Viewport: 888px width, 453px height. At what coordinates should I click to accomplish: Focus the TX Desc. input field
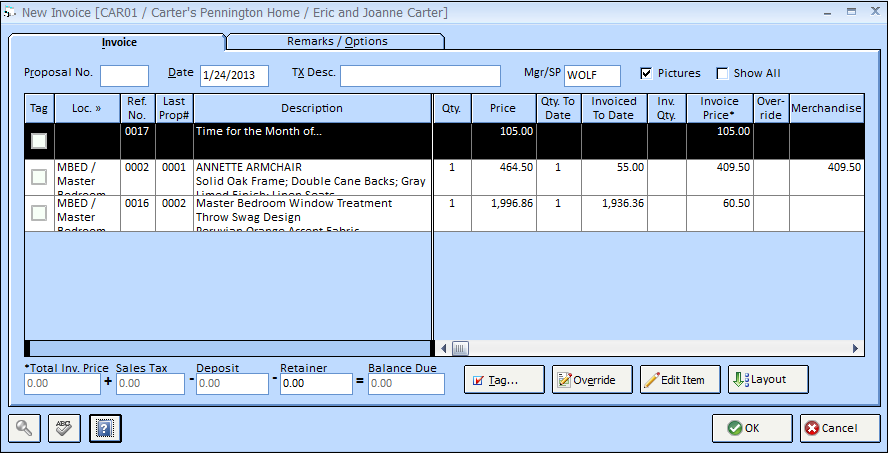[420, 76]
